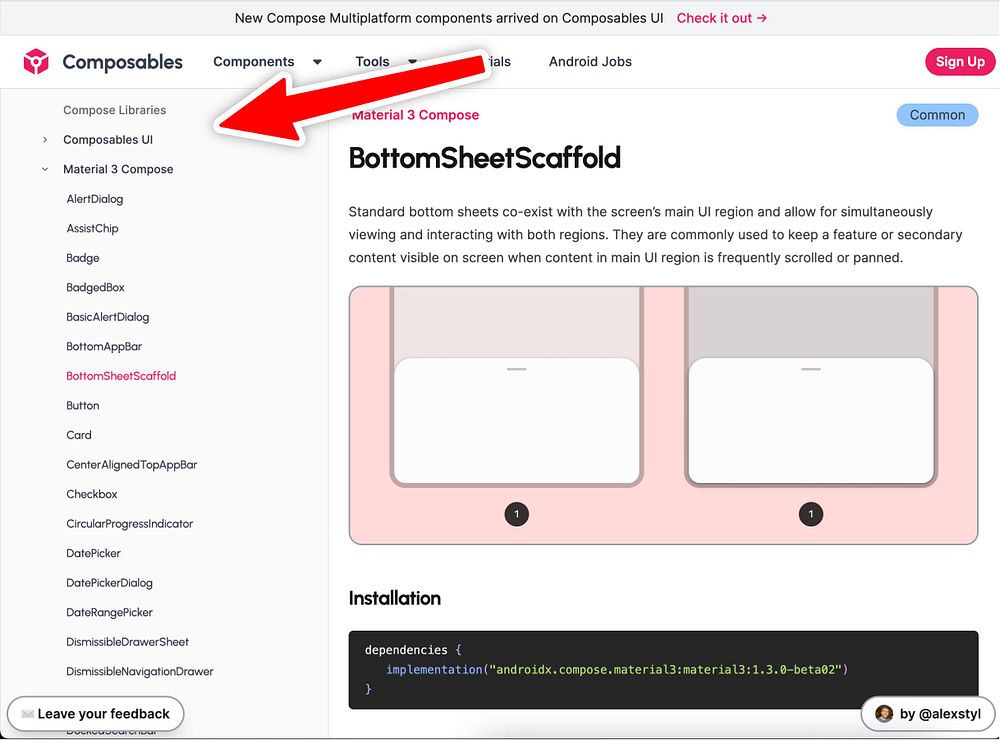Expand the Components dropdown arrow
The height and width of the screenshot is (740, 1000).
[x=317, y=62]
